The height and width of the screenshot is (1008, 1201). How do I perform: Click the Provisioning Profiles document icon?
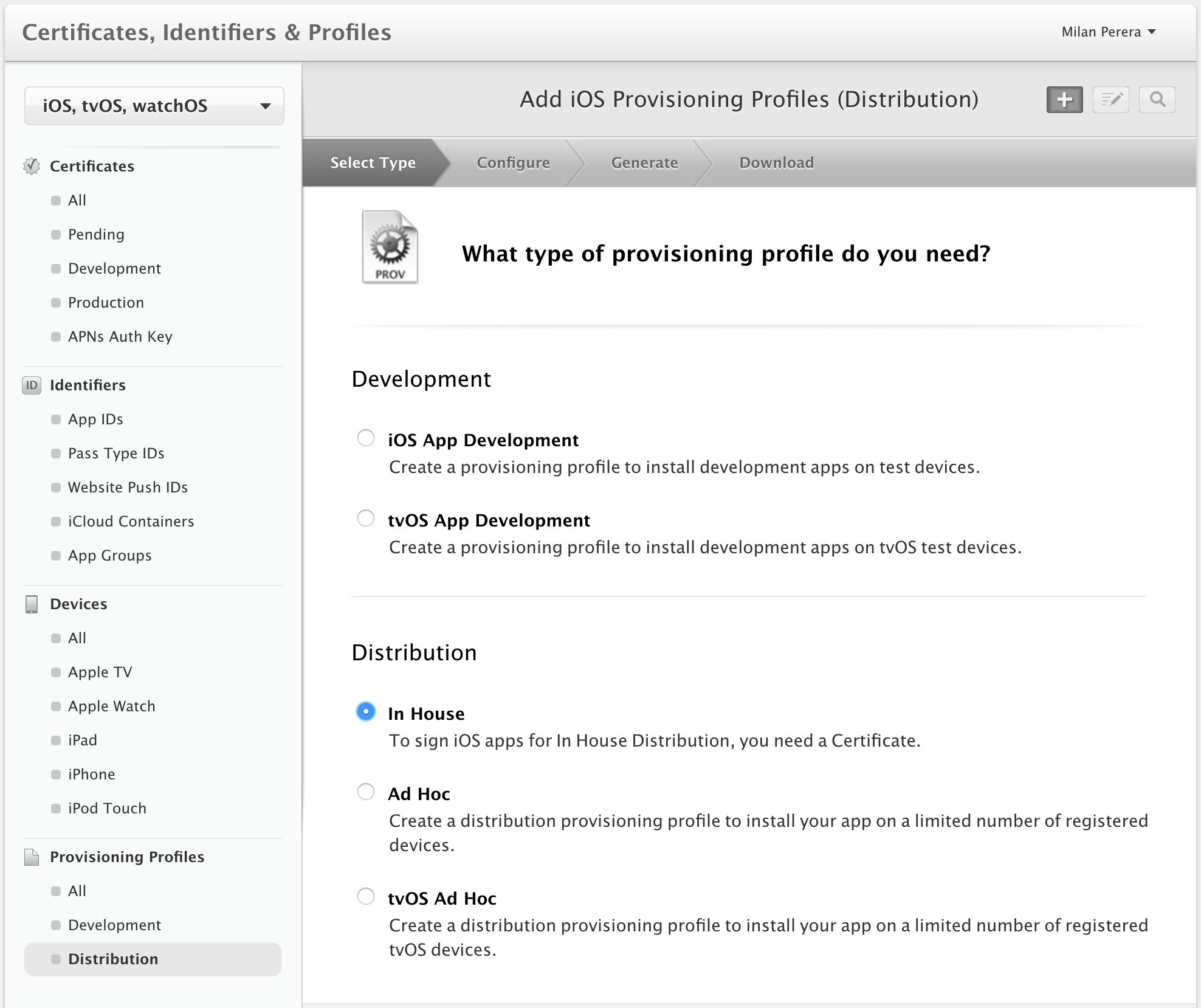[x=32, y=857]
